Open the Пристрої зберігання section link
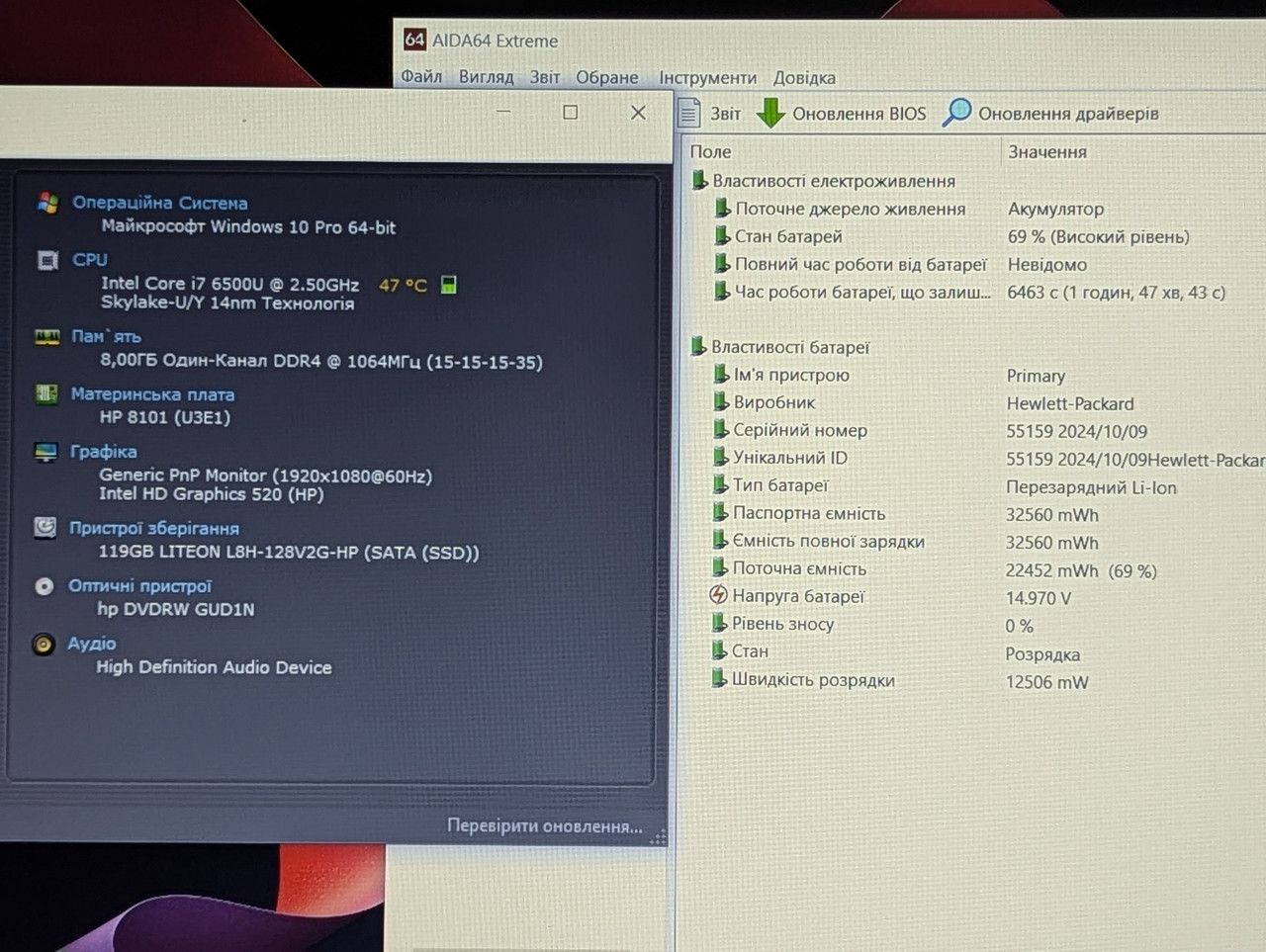1266x952 pixels. 153,528
